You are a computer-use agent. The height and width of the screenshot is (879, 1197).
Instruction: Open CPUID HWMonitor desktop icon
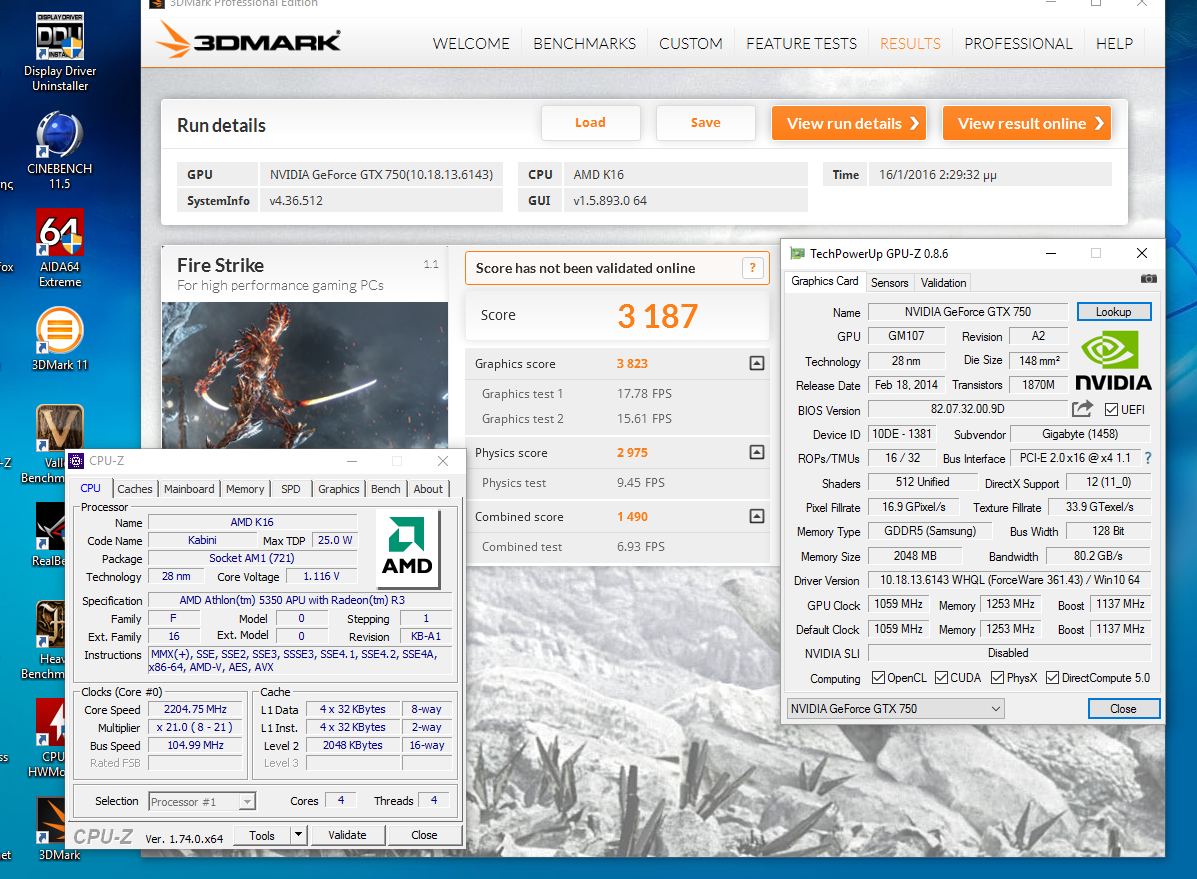pos(49,738)
